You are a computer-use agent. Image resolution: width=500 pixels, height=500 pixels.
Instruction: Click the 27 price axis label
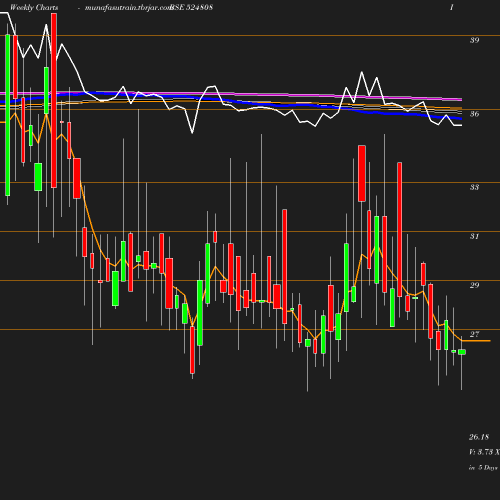click(474, 334)
